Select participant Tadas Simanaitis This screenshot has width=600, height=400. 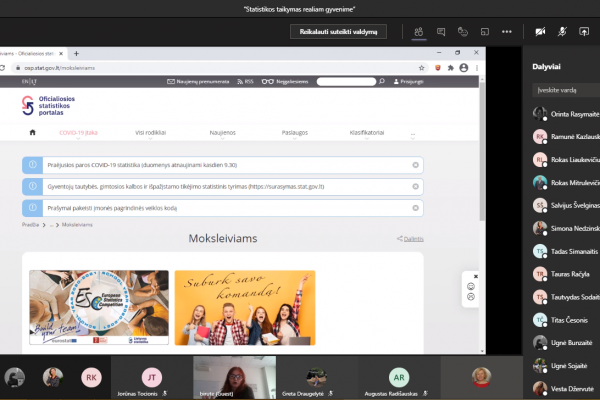tap(566, 251)
